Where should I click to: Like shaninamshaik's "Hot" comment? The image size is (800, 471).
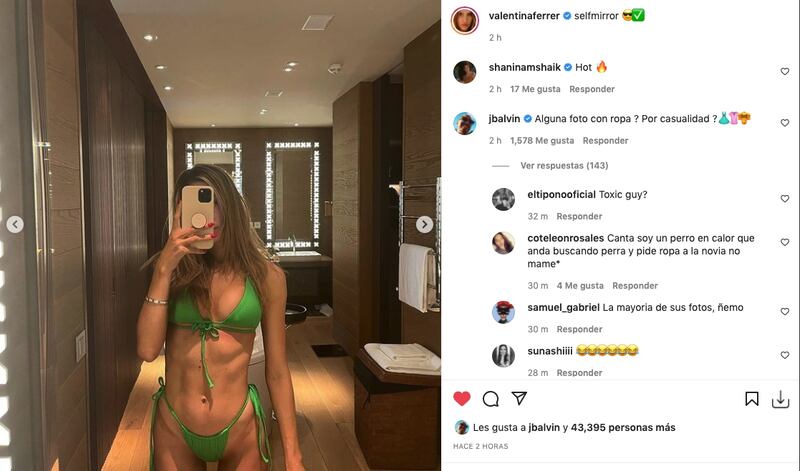pyautogui.click(x=785, y=72)
